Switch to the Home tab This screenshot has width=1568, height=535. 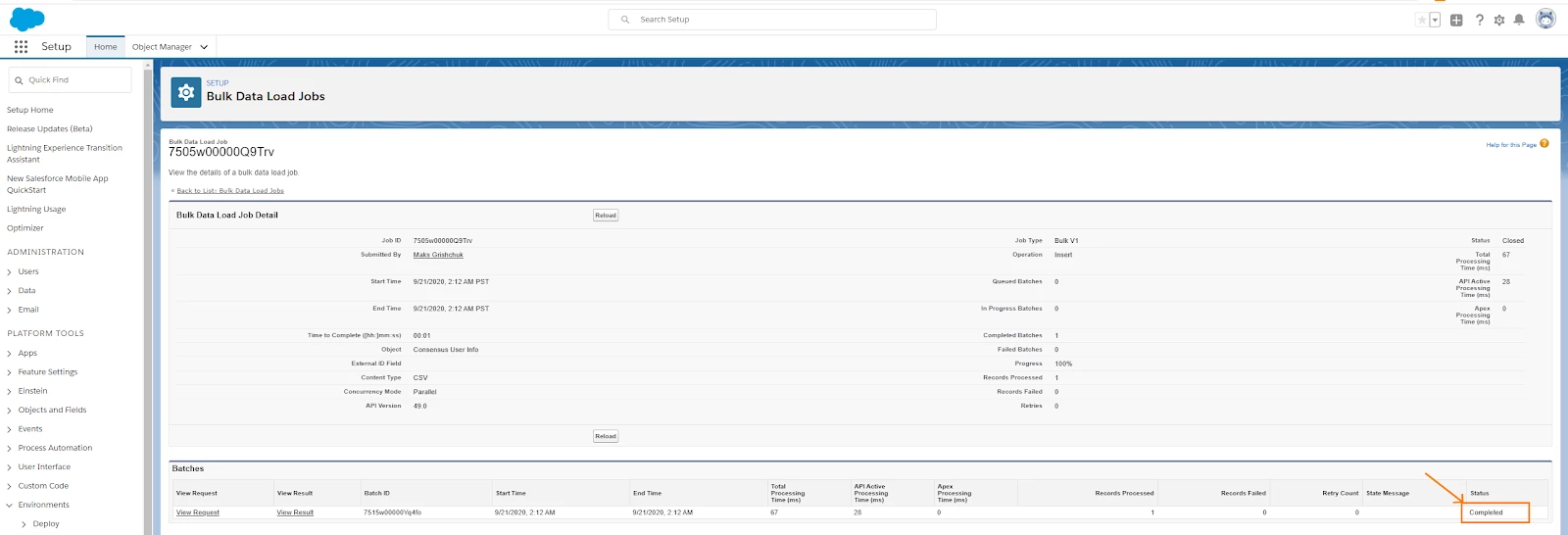106,46
